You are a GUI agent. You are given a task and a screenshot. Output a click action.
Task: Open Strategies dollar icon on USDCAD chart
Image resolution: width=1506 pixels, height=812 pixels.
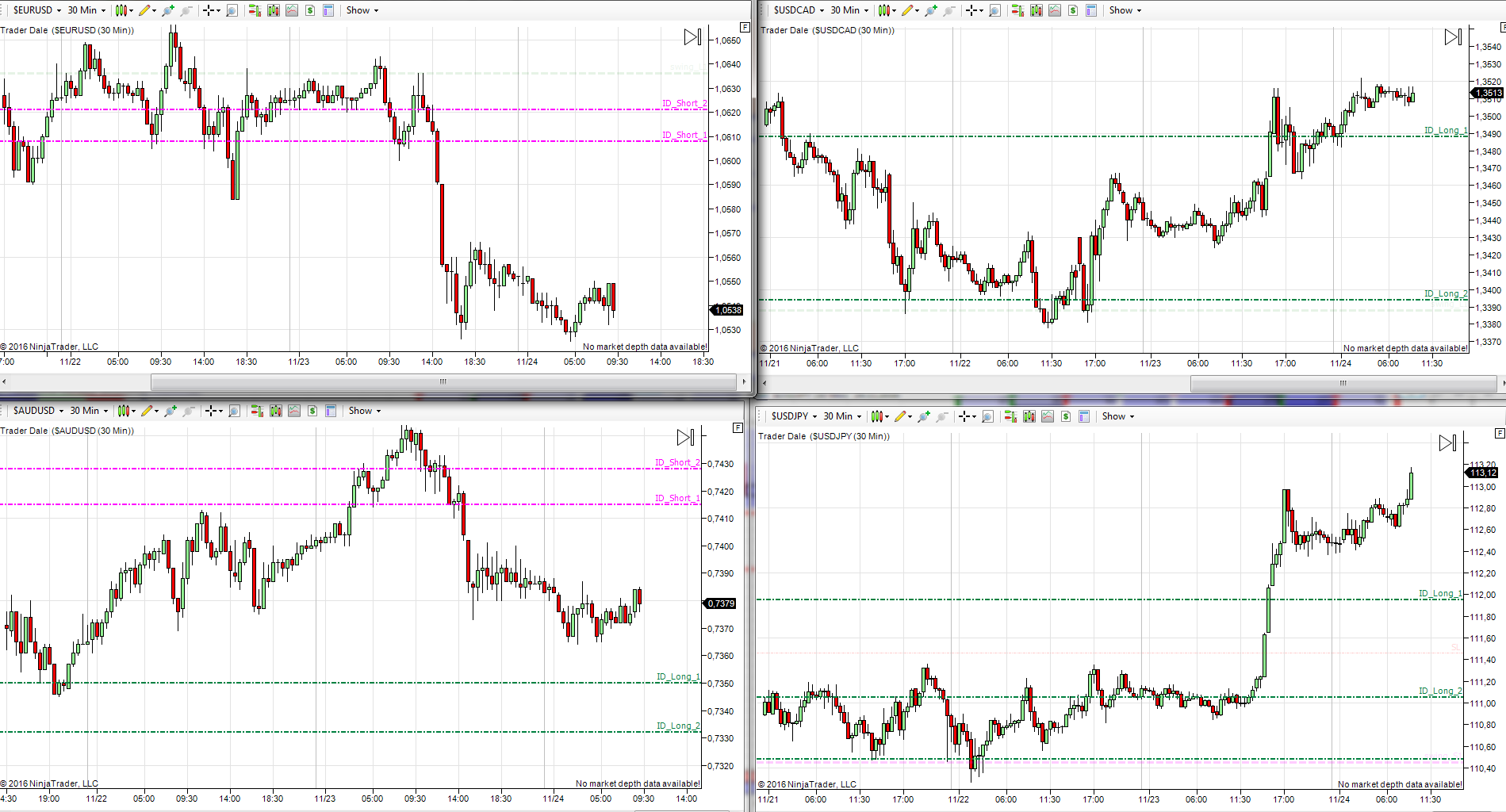(1073, 10)
